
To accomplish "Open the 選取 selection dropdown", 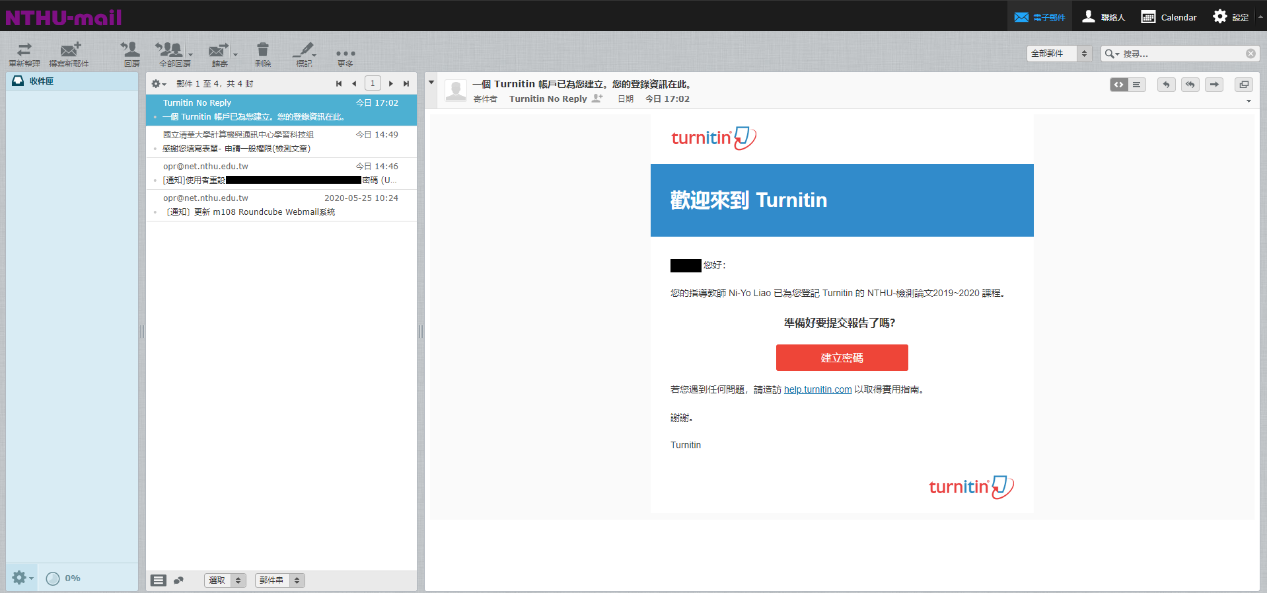I will (x=225, y=580).
